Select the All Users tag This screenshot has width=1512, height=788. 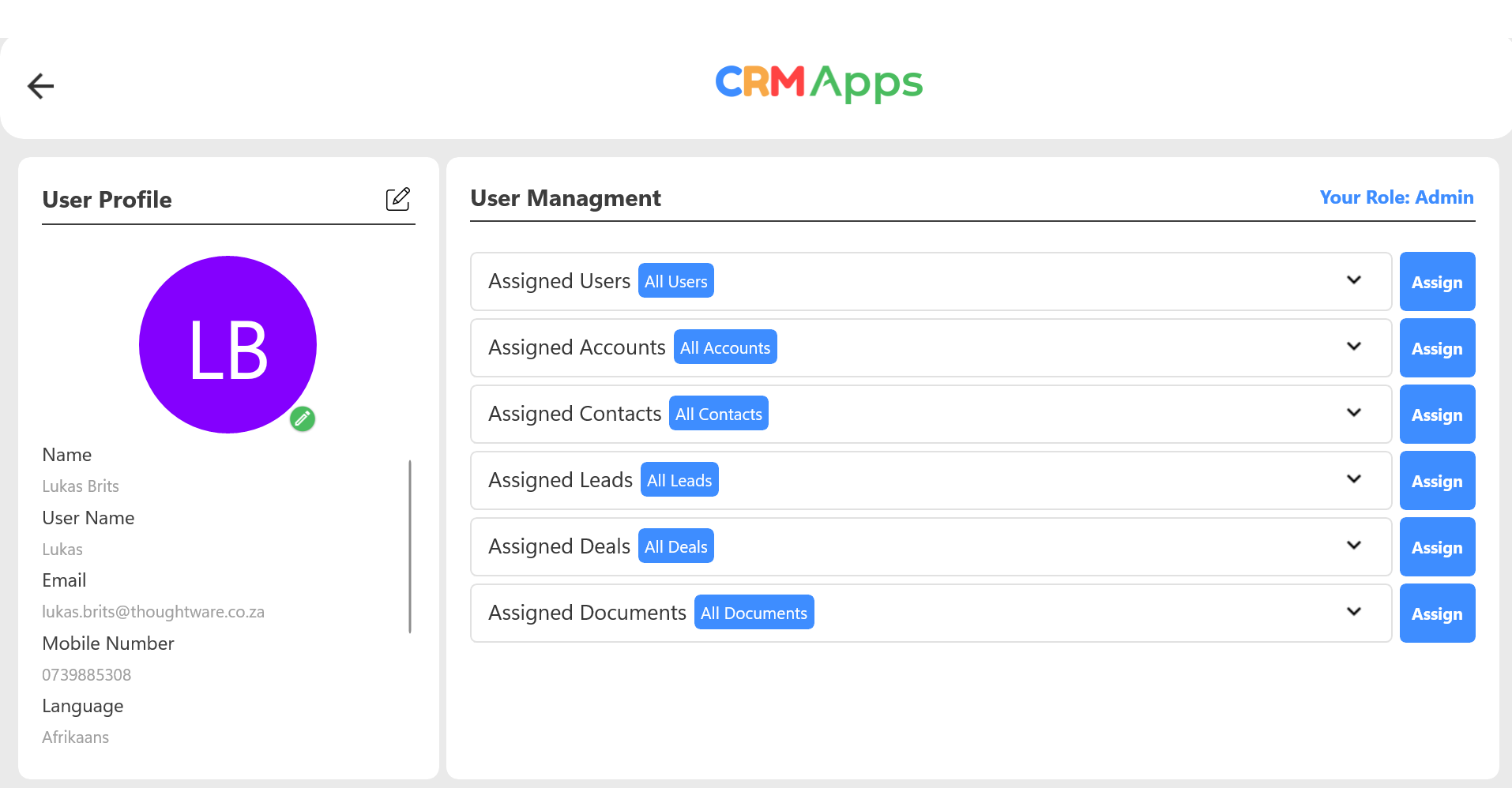click(x=675, y=281)
